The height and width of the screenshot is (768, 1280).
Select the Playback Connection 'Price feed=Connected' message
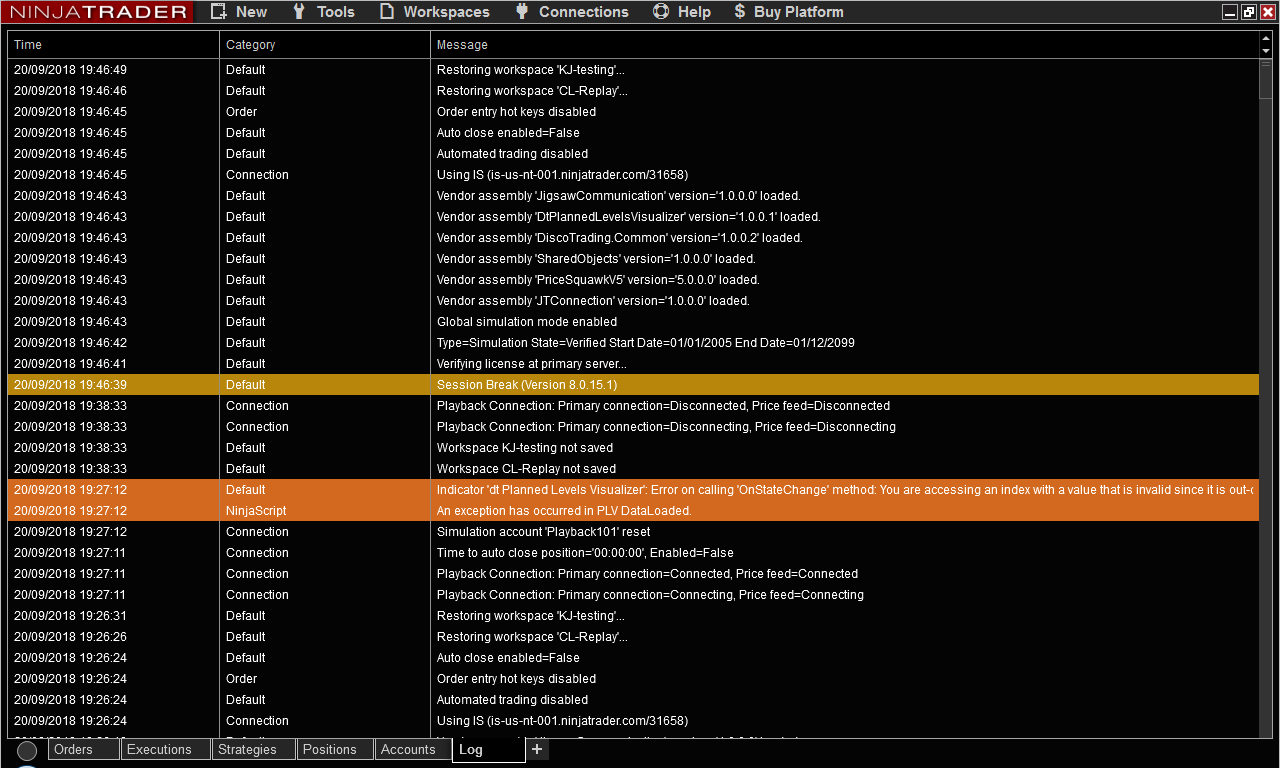pyautogui.click(x=647, y=574)
